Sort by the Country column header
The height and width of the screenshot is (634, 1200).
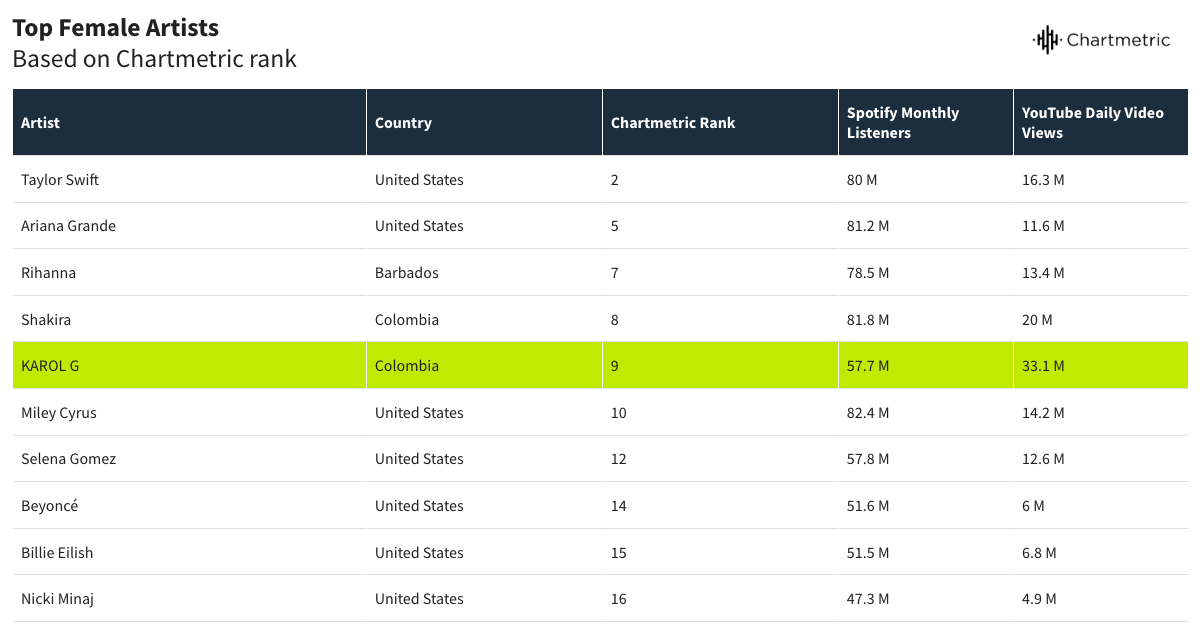(403, 123)
